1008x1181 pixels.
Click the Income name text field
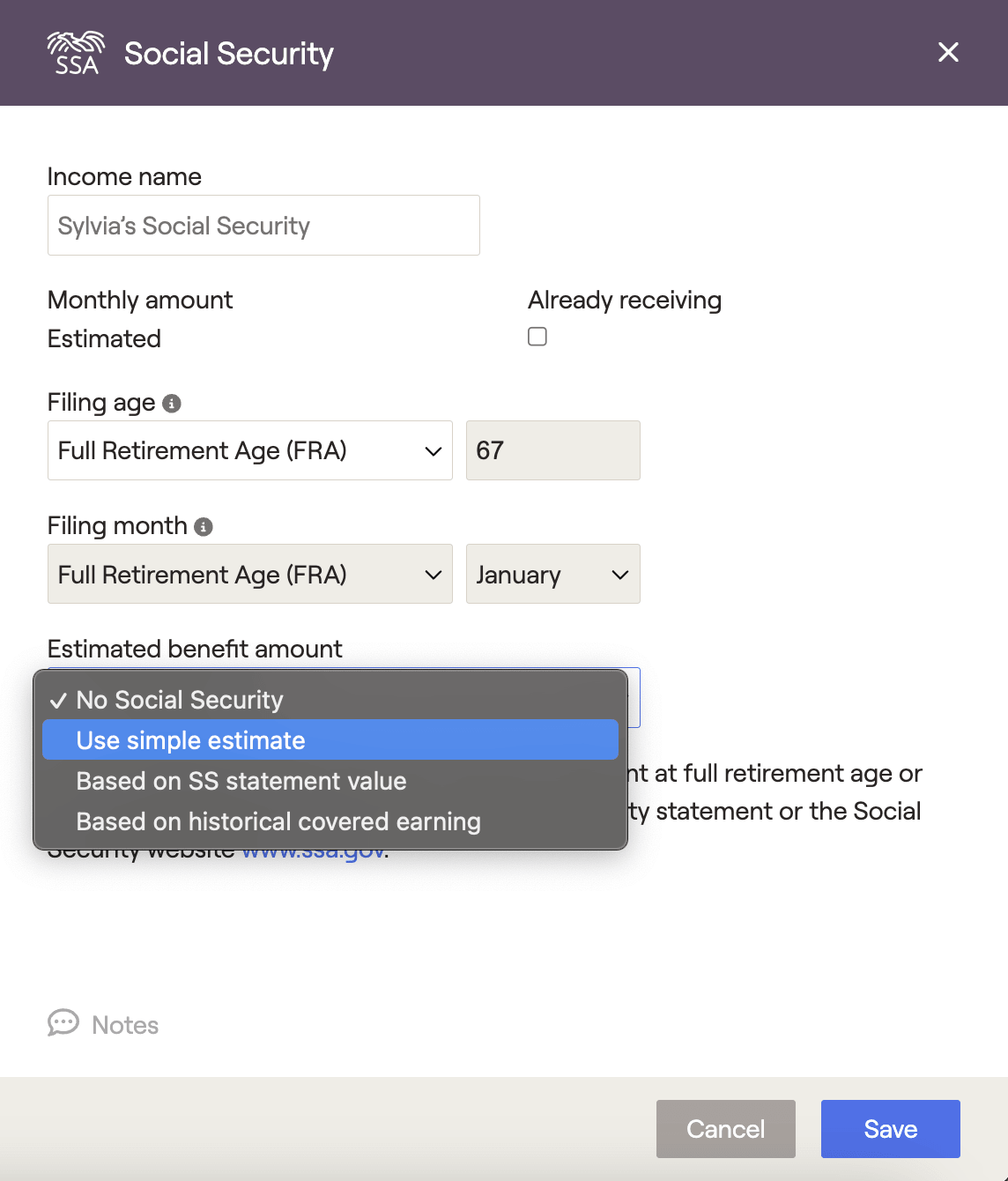click(263, 226)
